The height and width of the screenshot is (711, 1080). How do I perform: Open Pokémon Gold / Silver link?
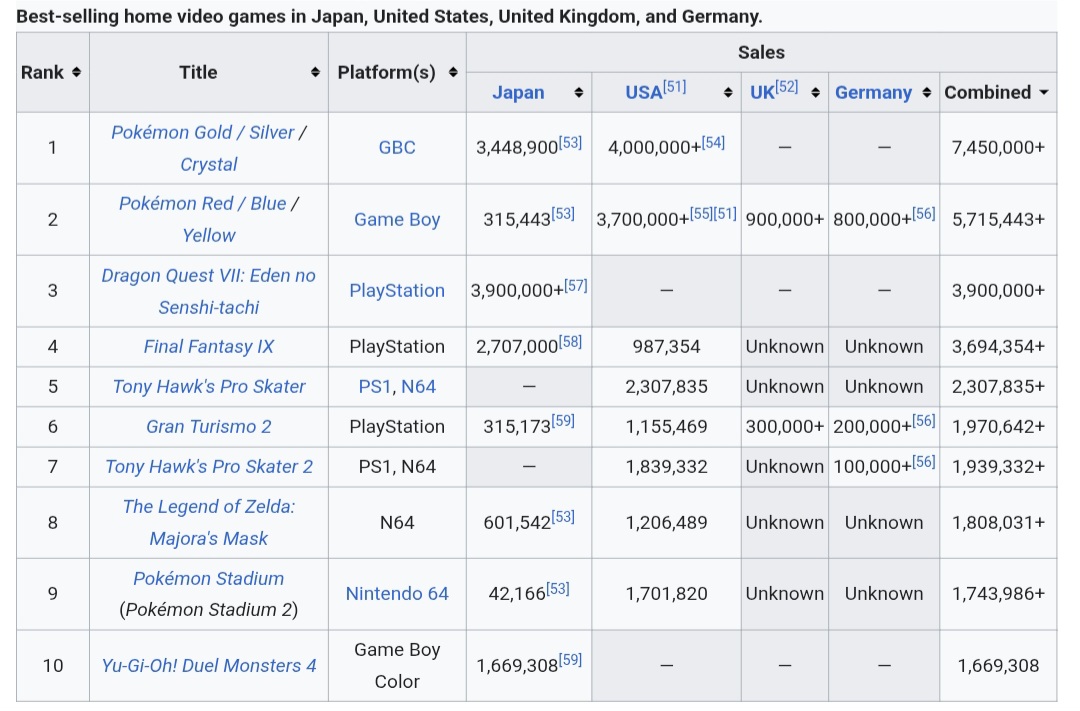[x=203, y=132]
